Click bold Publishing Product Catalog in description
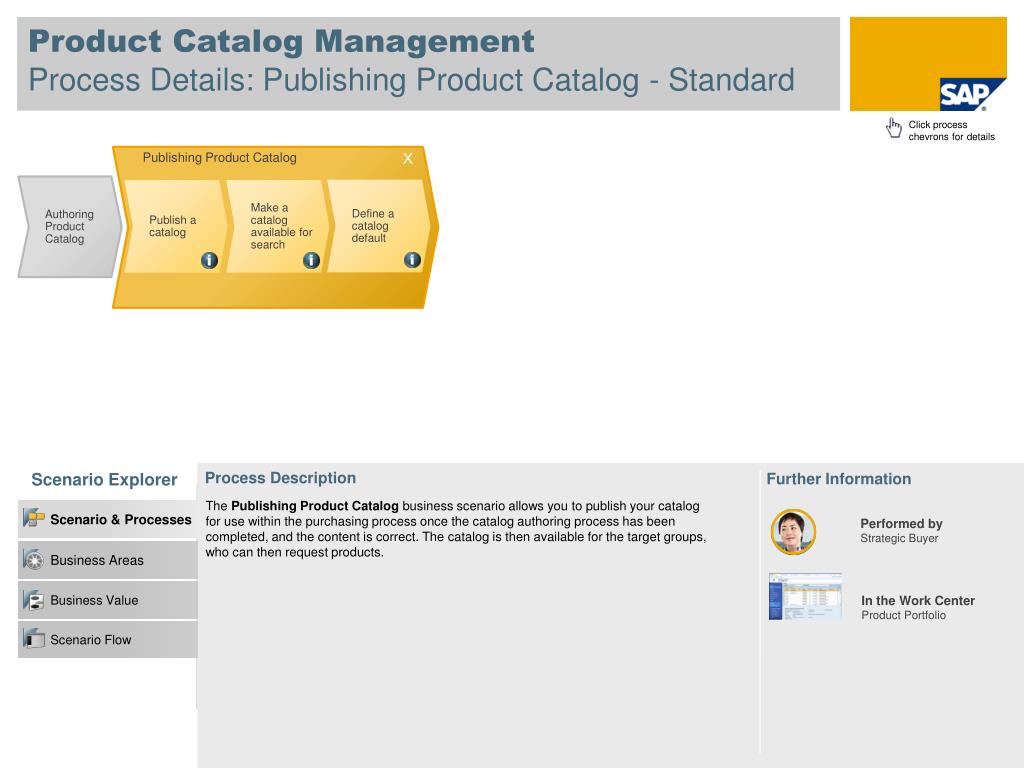This screenshot has width=1024, height=768. click(315, 505)
